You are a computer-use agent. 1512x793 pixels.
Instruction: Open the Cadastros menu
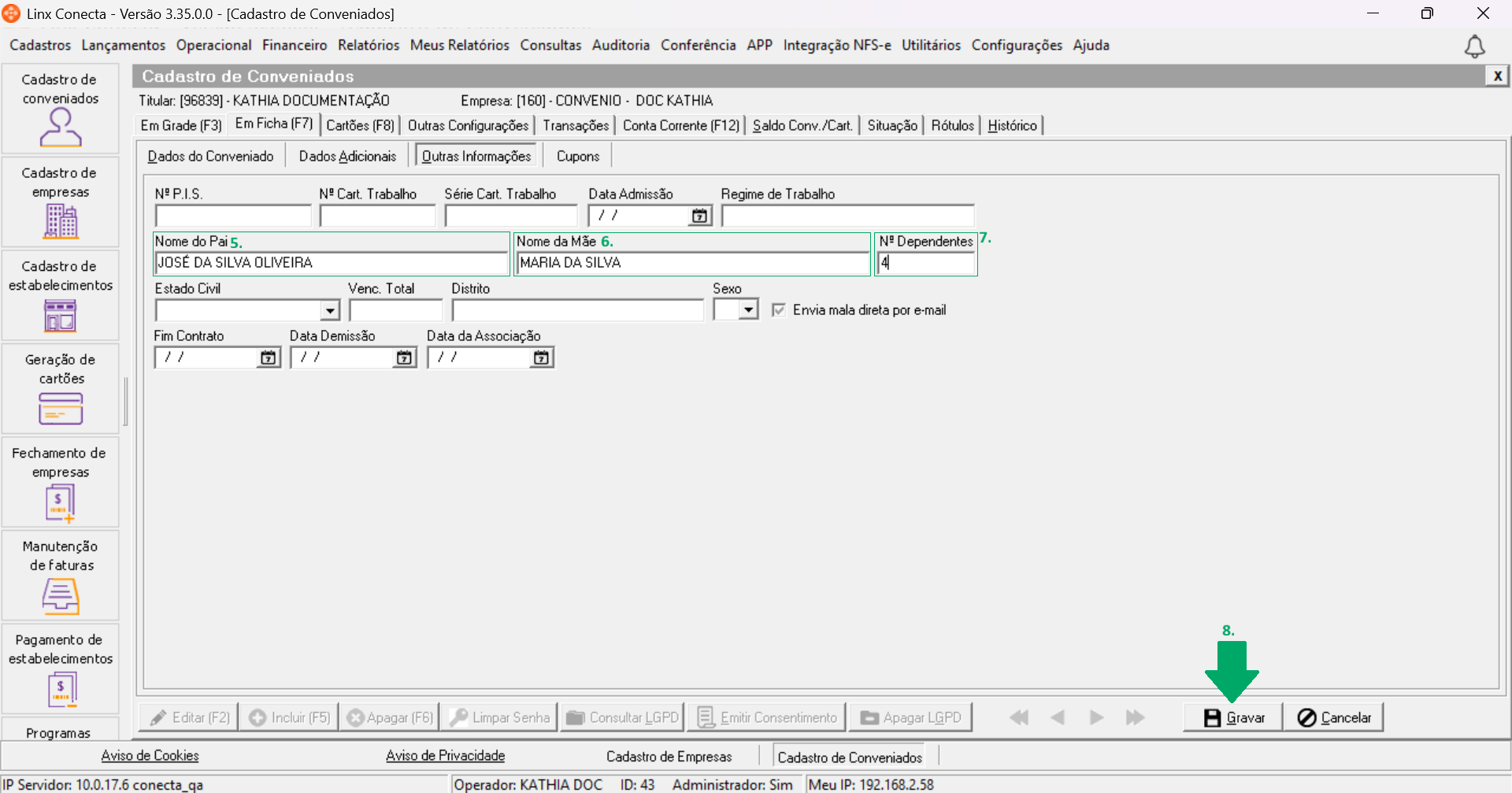[40, 46]
